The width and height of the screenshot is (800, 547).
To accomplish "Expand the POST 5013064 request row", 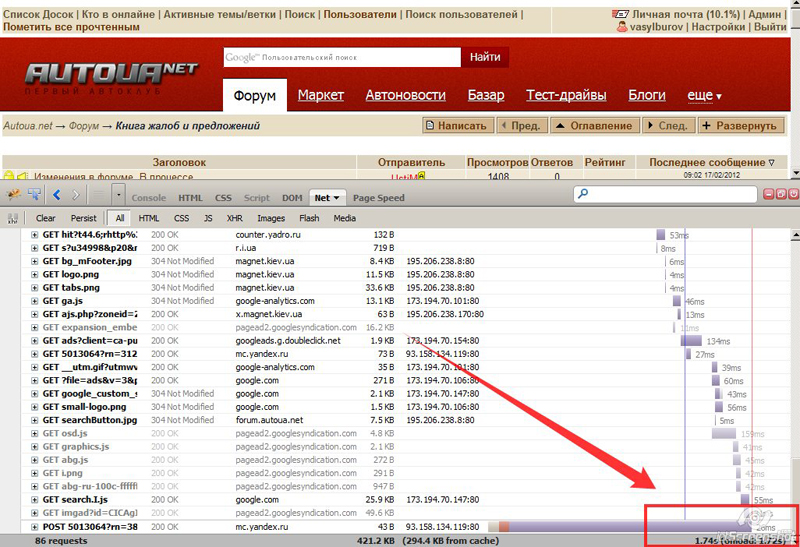I will pos(35,526).
